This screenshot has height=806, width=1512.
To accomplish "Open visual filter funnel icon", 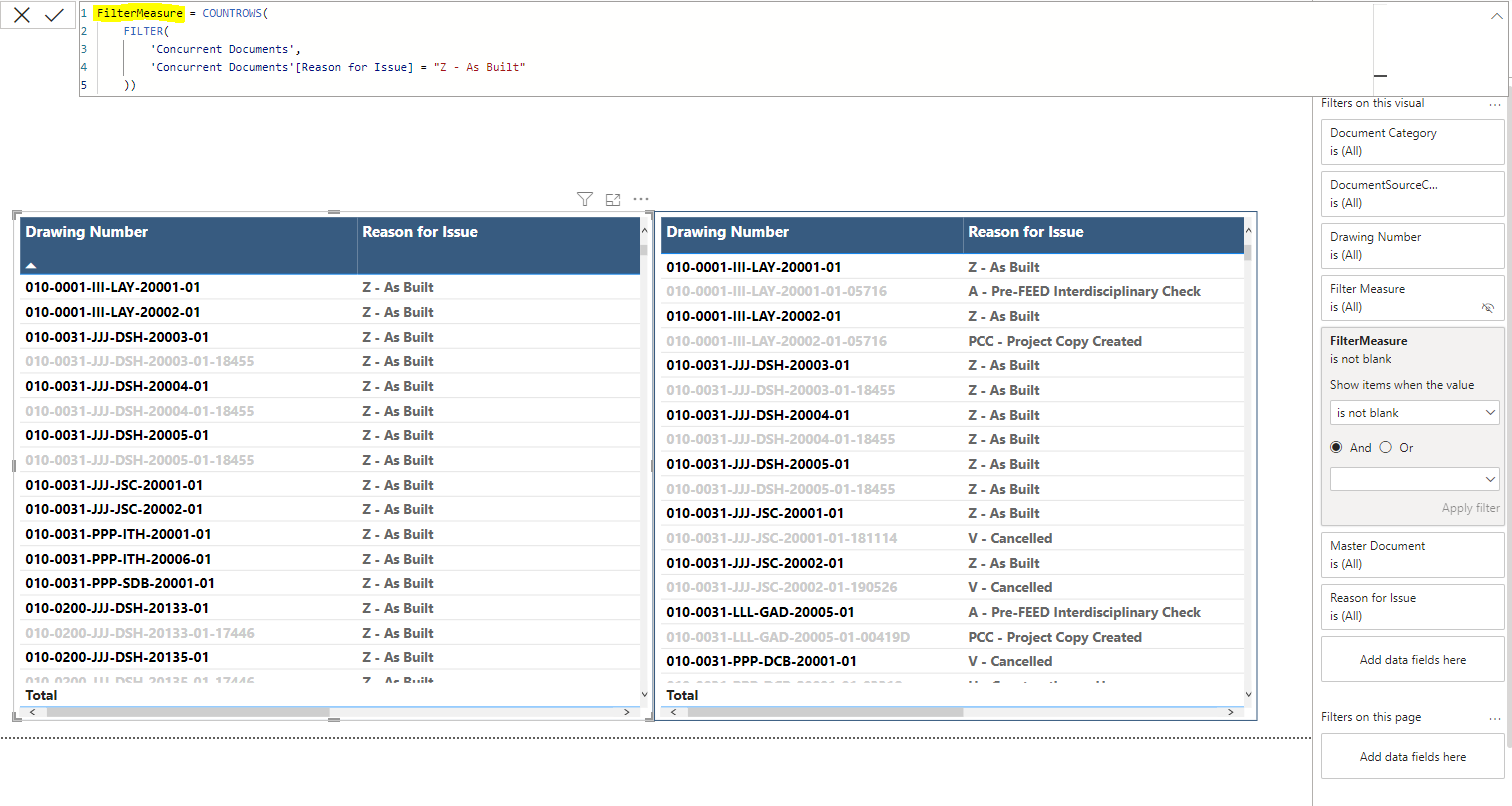I will tap(585, 200).
